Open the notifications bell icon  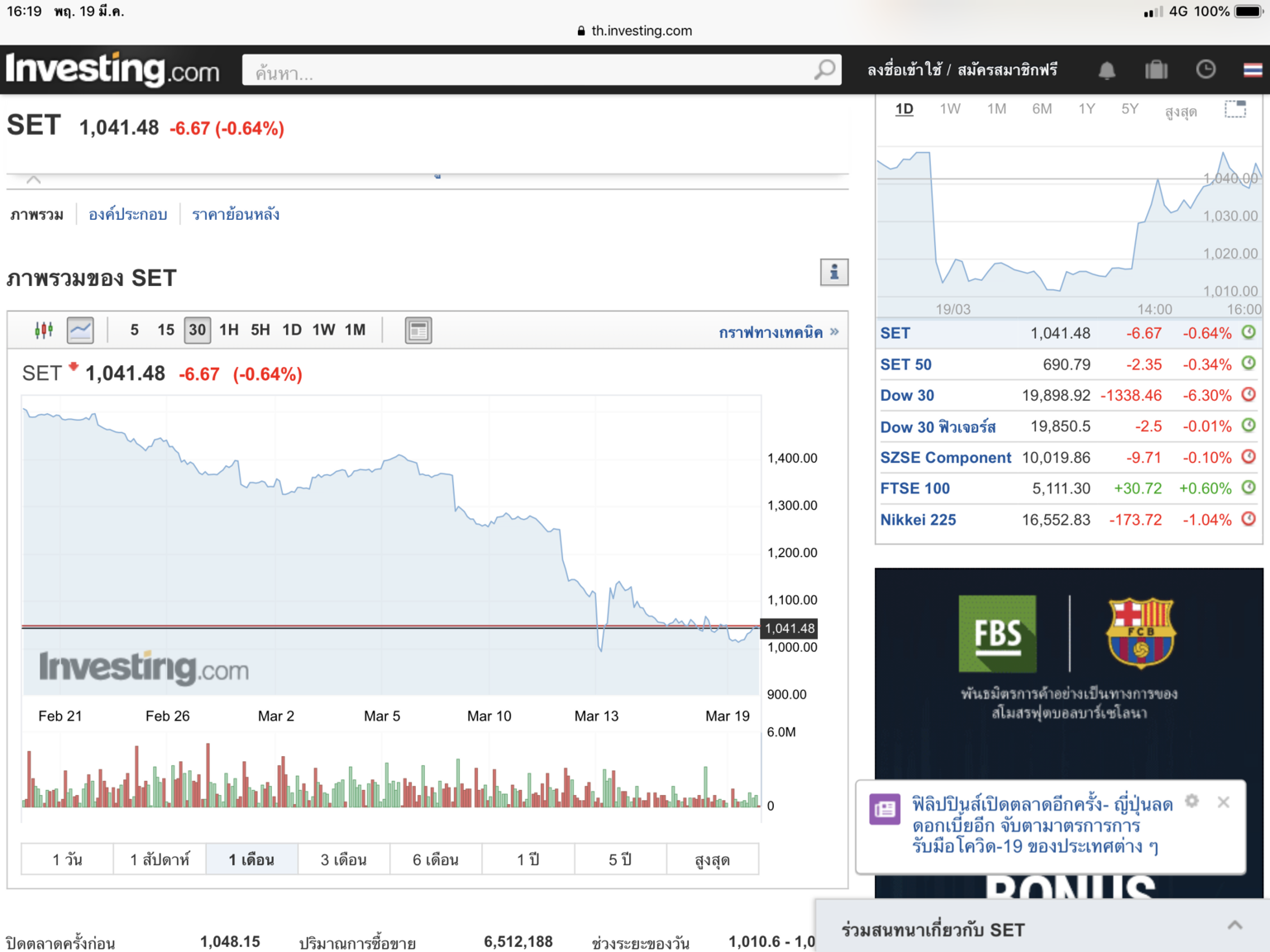(1106, 70)
